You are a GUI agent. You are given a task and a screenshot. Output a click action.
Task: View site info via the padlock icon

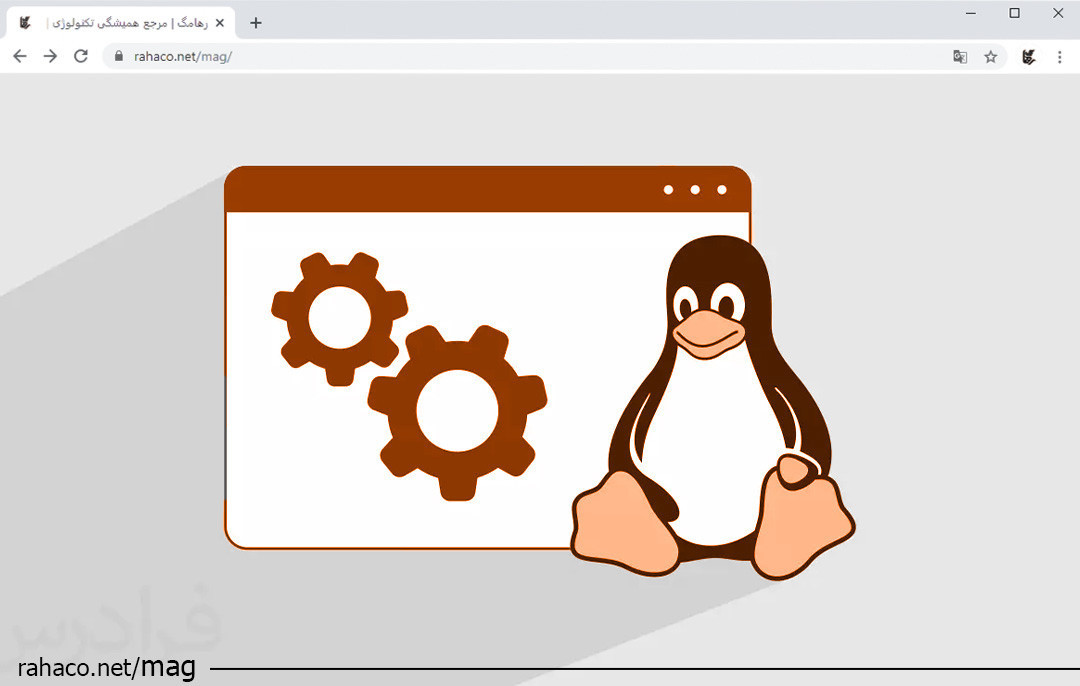119,57
